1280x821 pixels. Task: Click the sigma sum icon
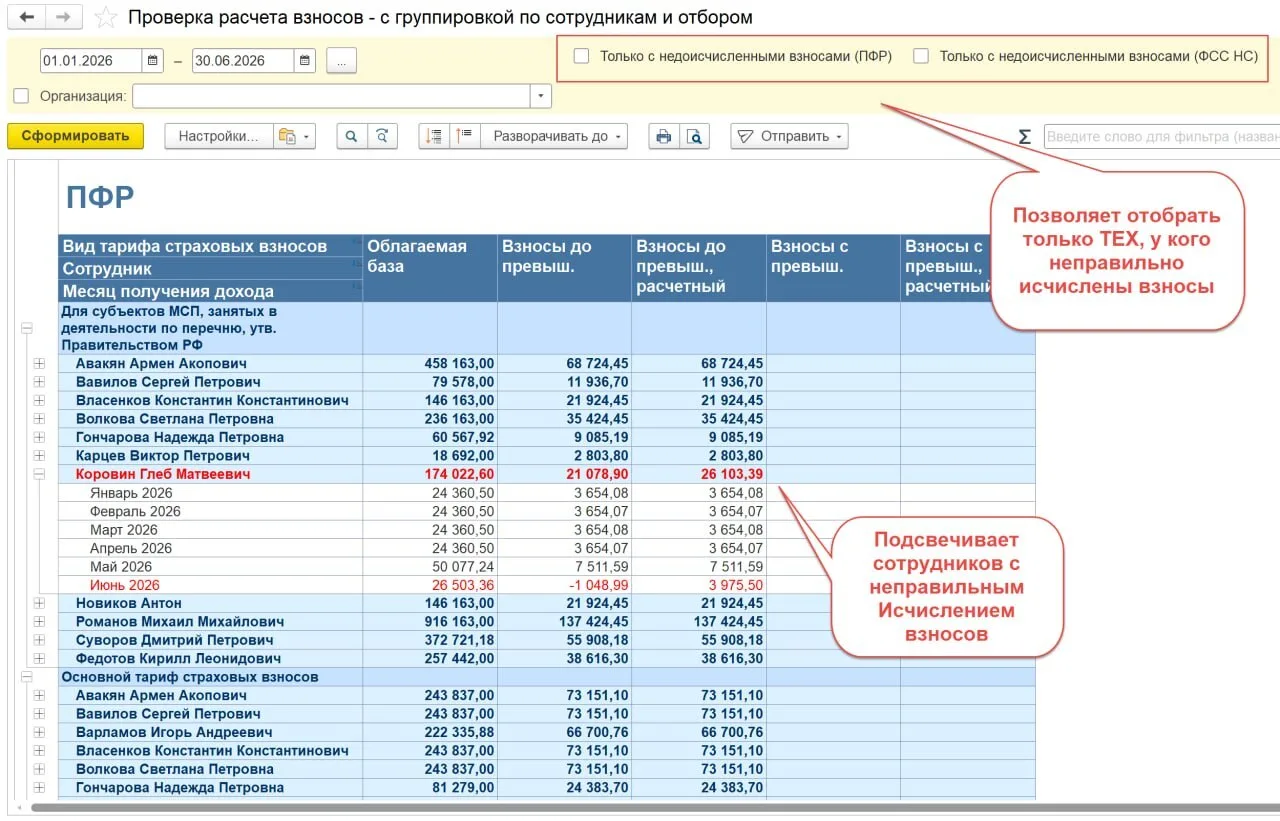click(x=1024, y=137)
